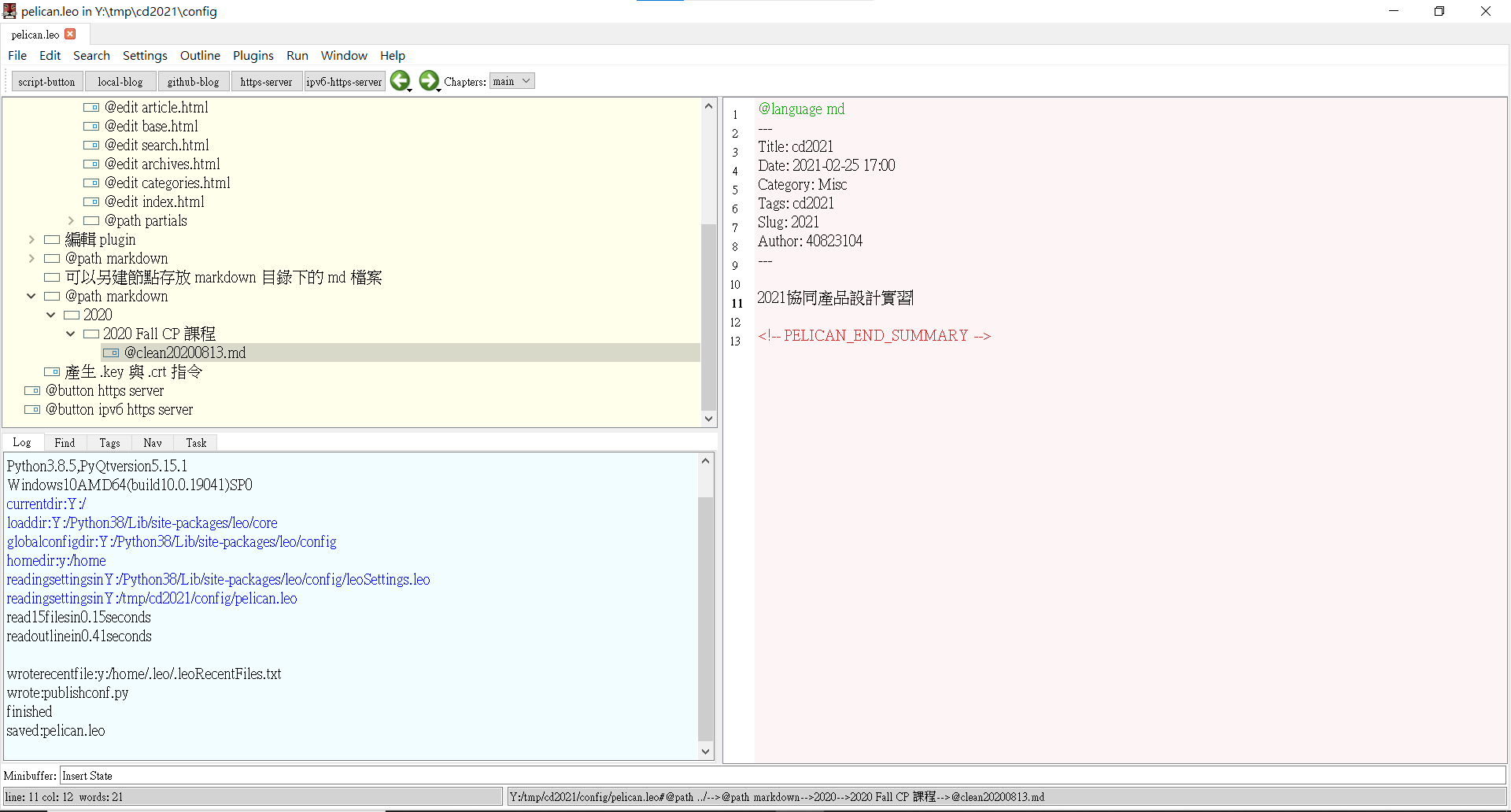Collapse the 2020 node
This screenshot has width=1511, height=812.
pyautogui.click(x=51, y=315)
